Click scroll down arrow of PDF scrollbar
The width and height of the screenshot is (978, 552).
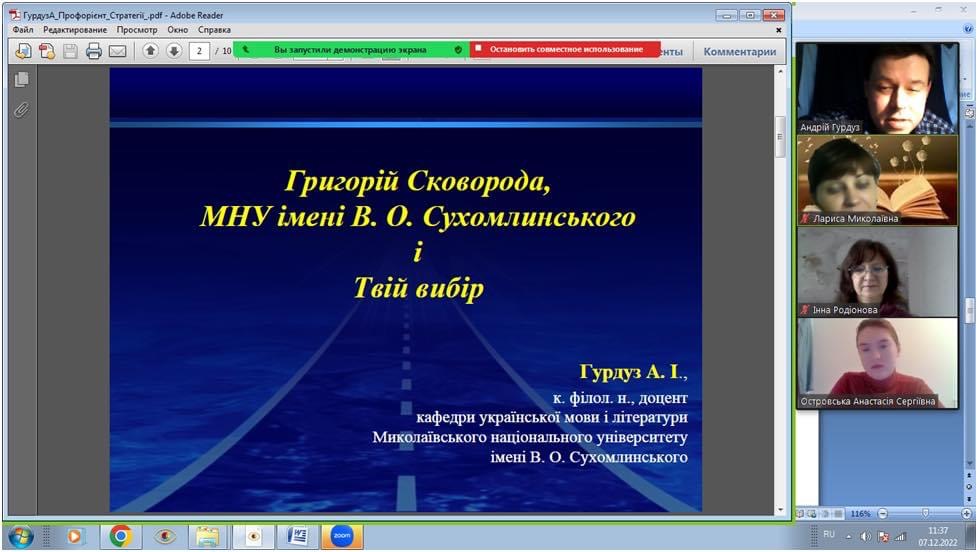[780, 510]
